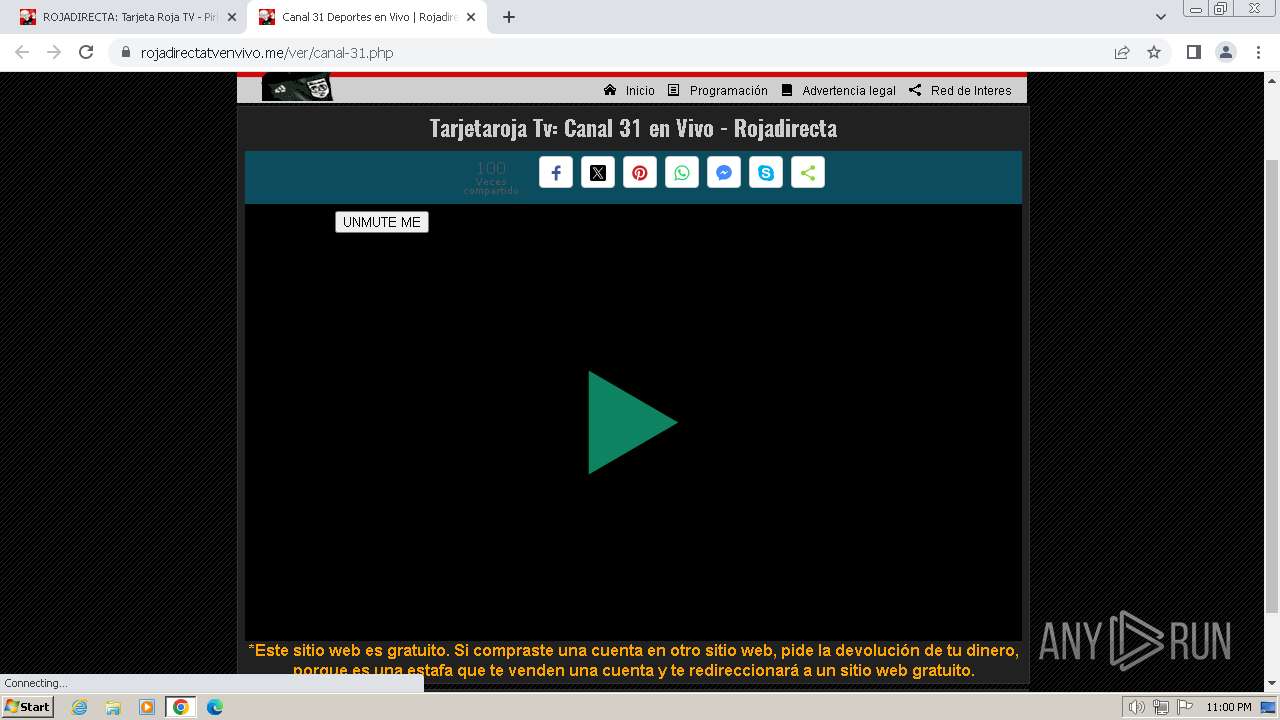This screenshot has height=720, width=1280.
Task: Expand the tab search dropdown arrow
Action: 1161,17
